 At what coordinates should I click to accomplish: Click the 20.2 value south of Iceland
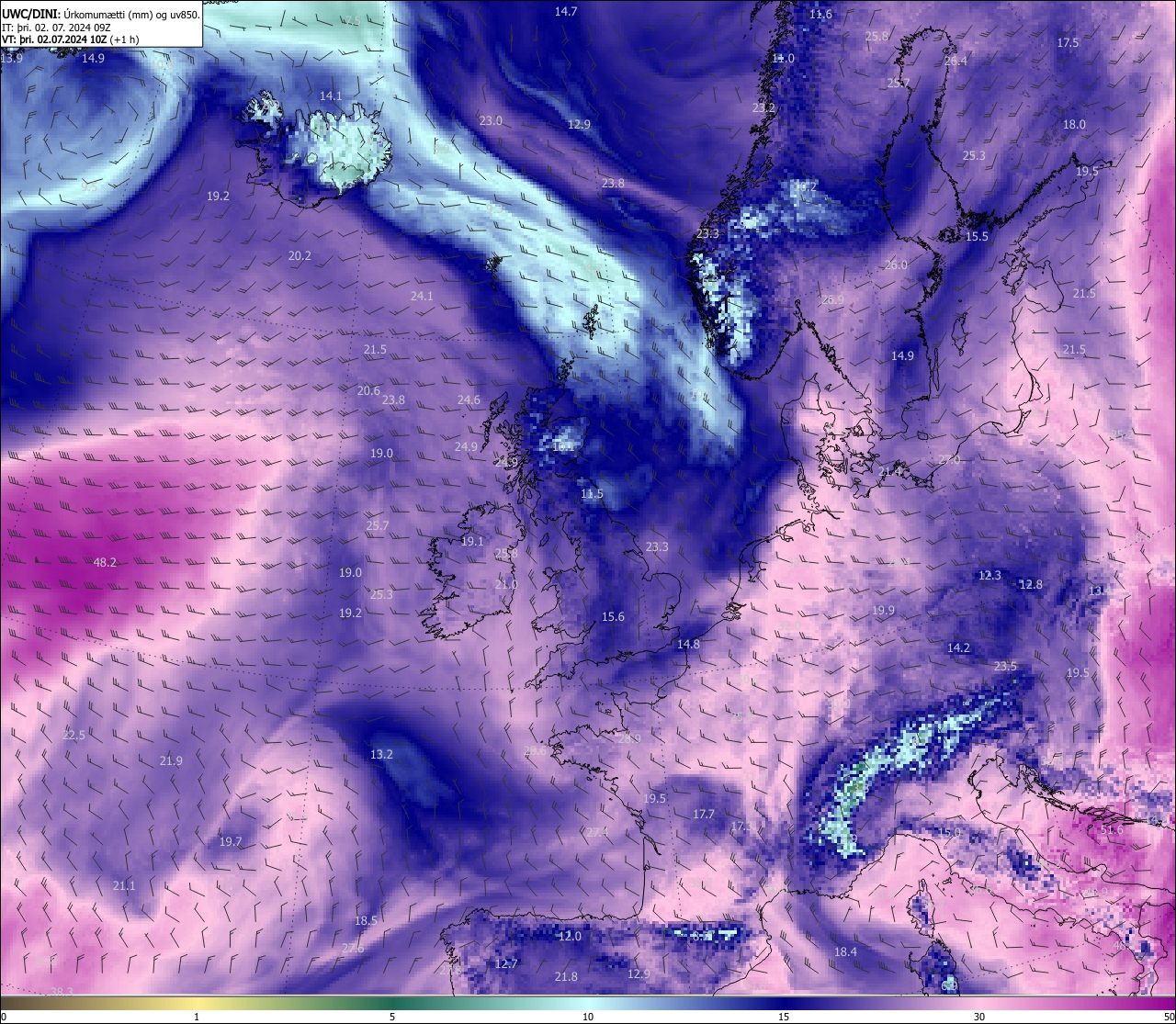(300, 255)
